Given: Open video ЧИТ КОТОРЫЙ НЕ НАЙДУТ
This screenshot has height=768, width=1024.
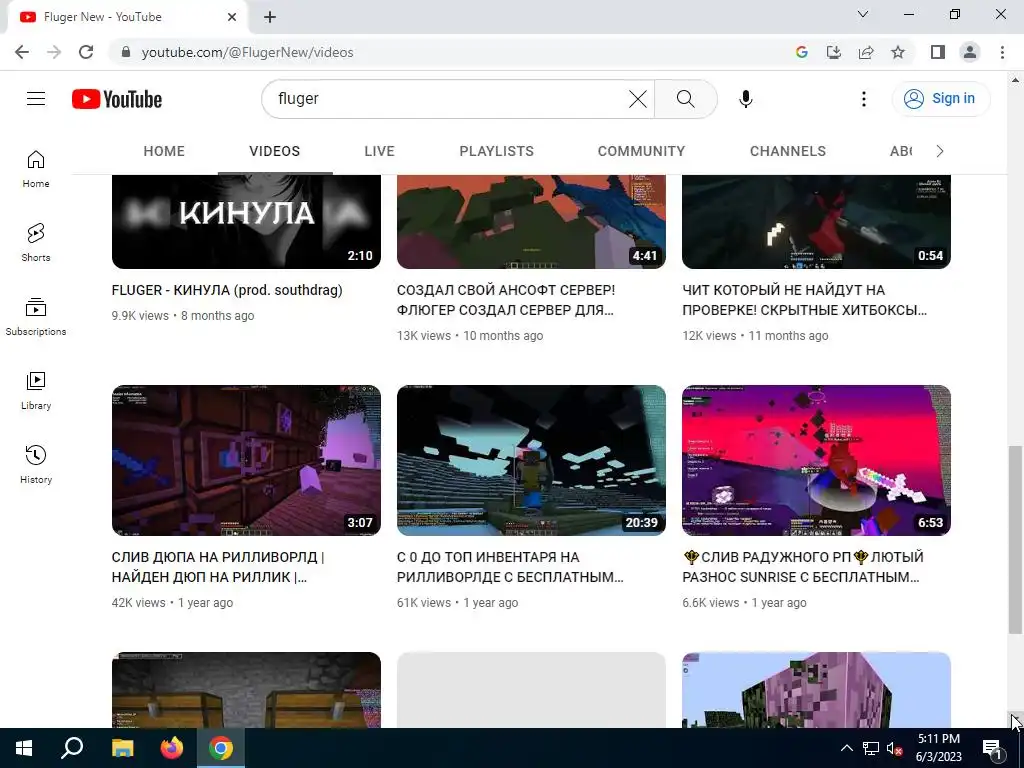Looking at the screenshot, I should (x=804, y=300).
